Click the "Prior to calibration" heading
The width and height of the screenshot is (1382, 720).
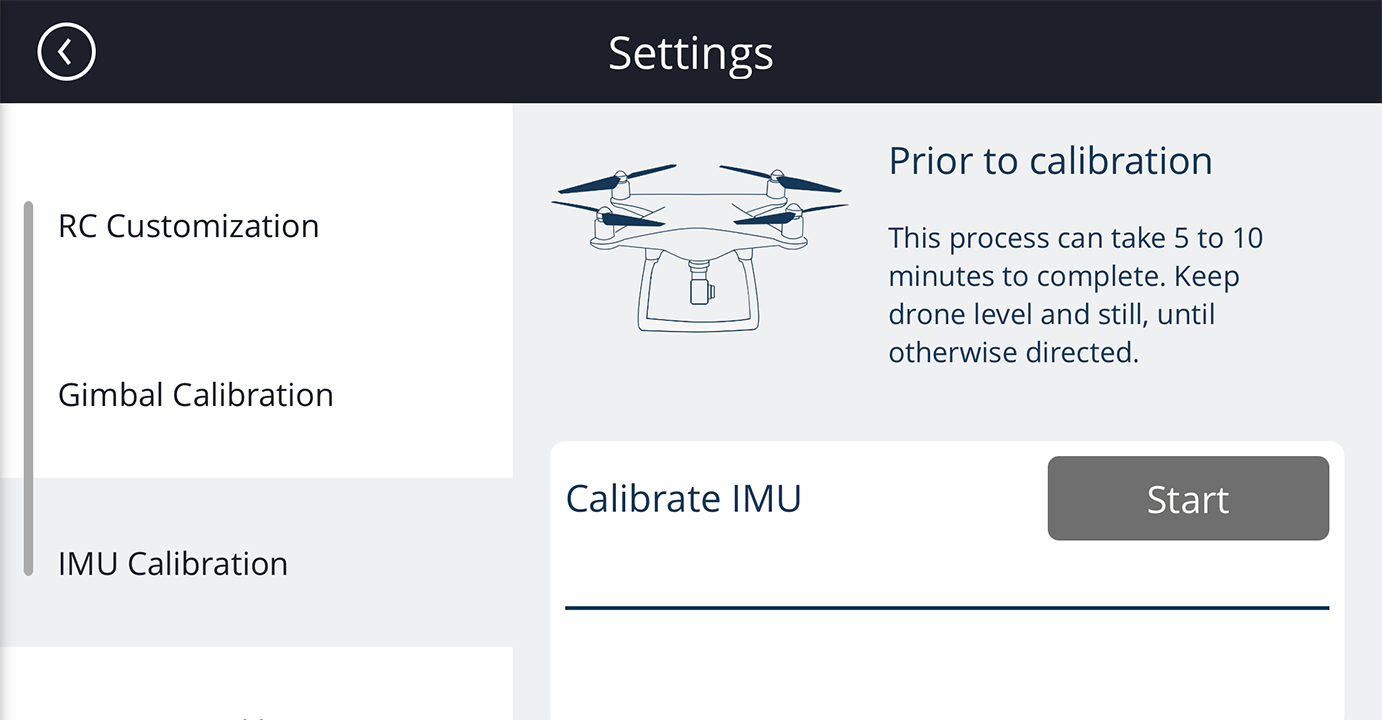[1051, 160]
